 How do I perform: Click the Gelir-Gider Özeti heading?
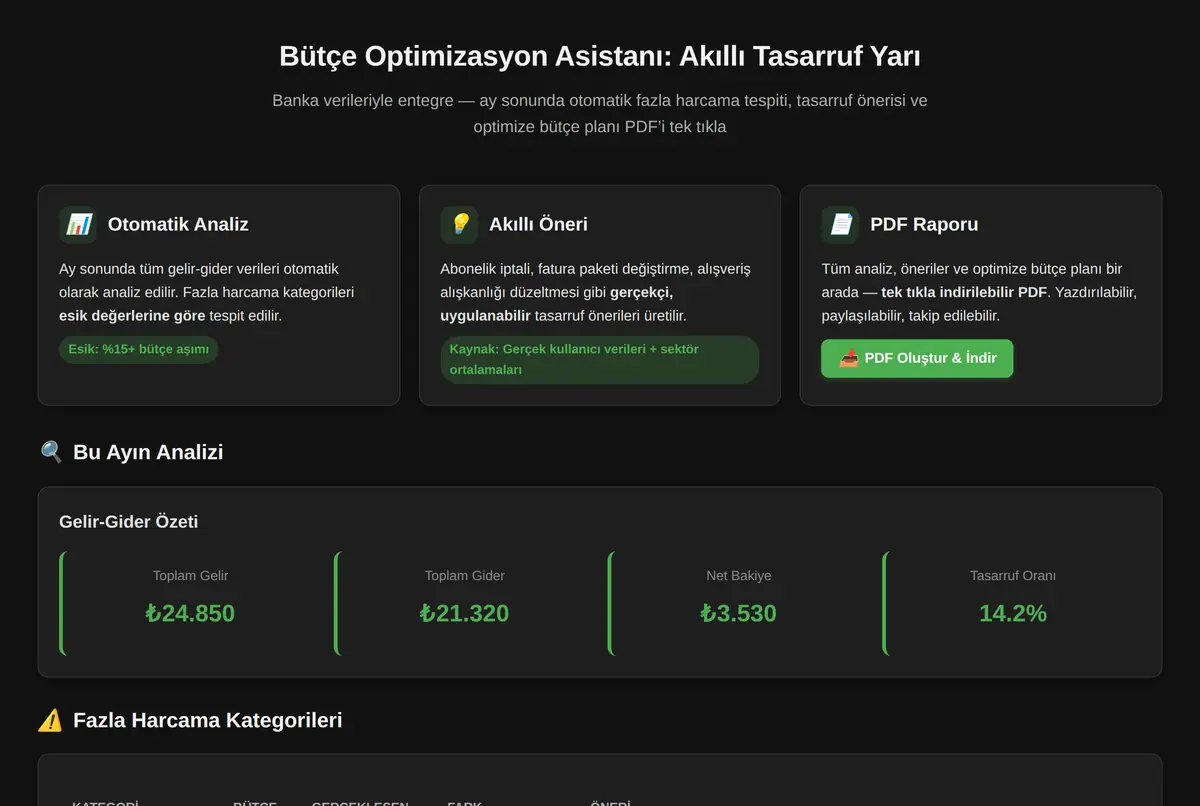129,522
